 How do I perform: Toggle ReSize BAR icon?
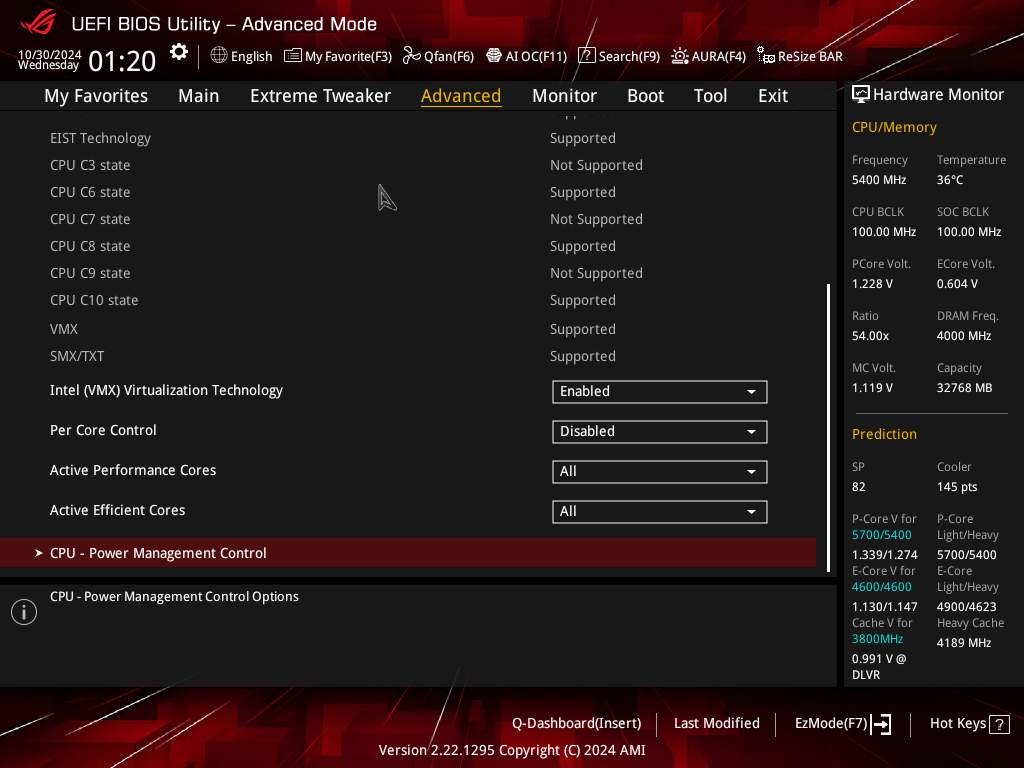click(x=765, y=56)
